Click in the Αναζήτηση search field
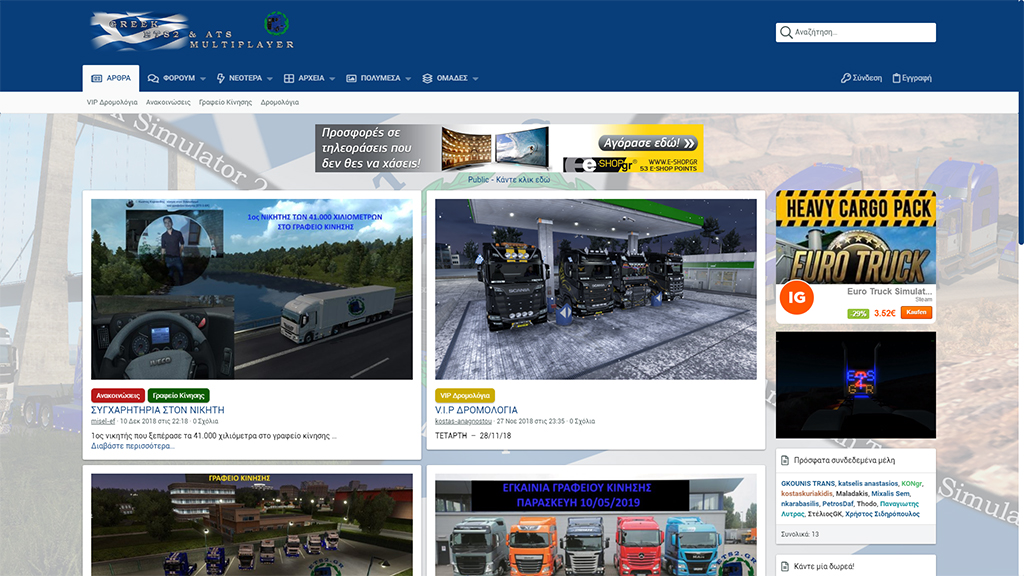This screenshot has height=576, width=1024. coord(862,33)
